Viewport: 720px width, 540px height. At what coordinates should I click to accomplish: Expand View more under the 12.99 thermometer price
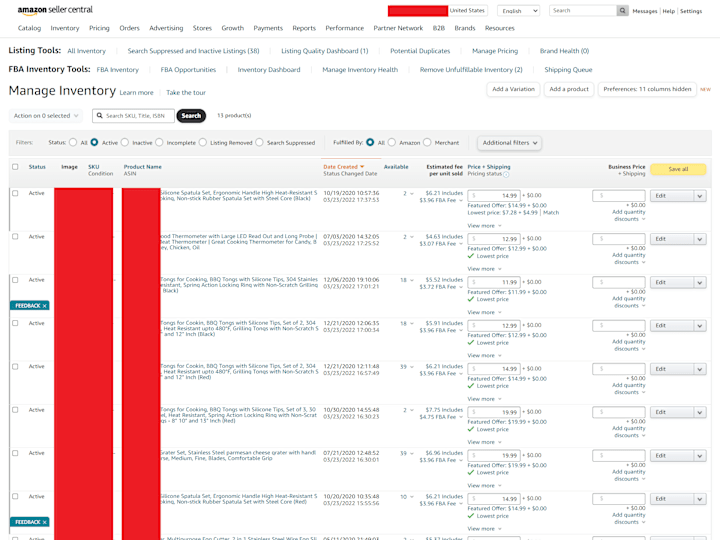(x=484, y=269)
